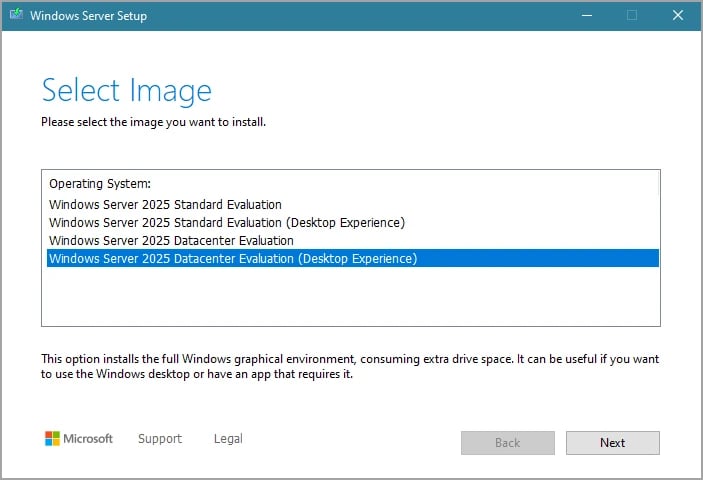This screenshot has height=480, width=703.
Task: Click the greyed-out maximize button
Action: [x=631, y=15]
